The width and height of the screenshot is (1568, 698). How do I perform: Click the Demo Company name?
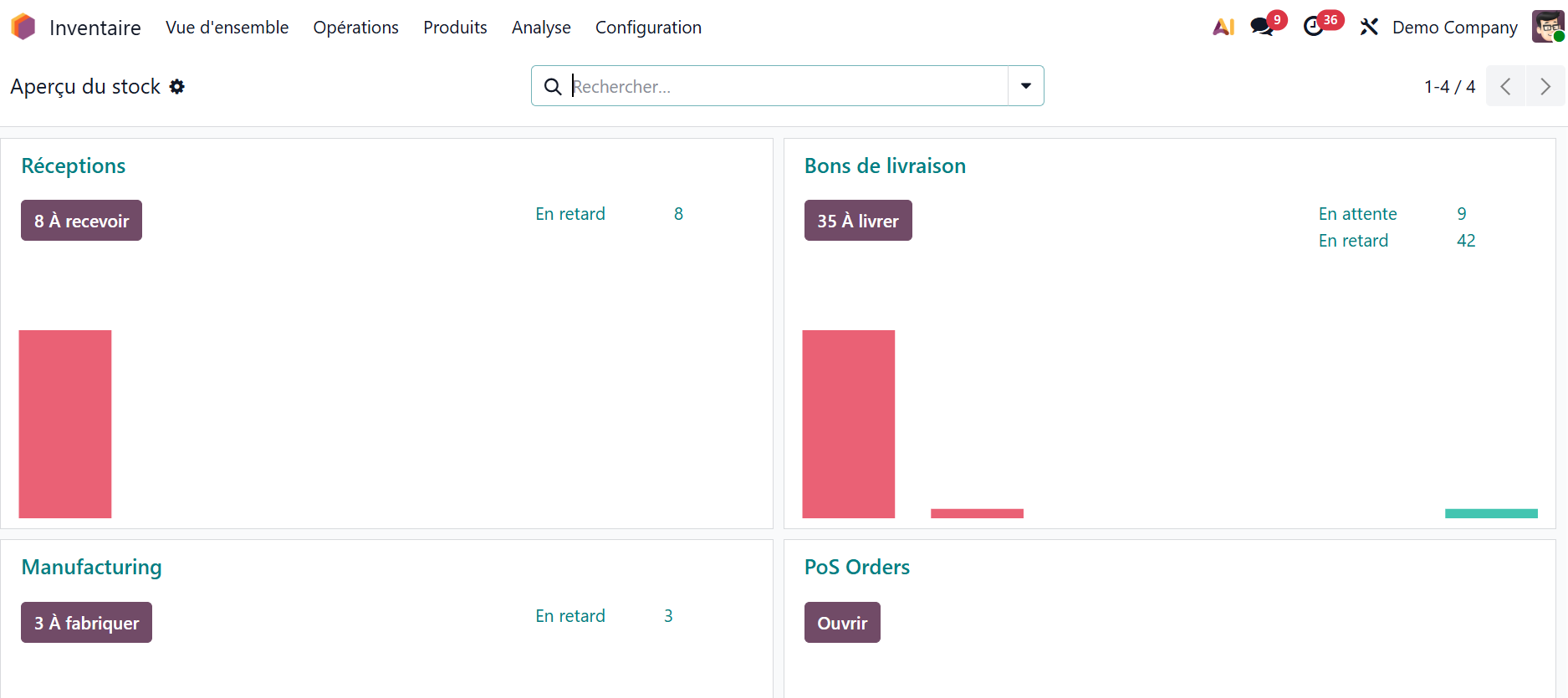(x=1455, y=27)
